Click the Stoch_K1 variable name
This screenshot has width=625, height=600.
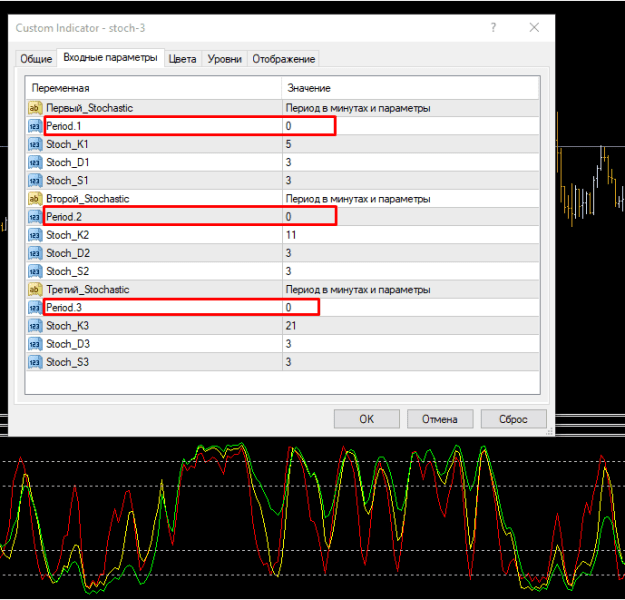point(67,144)
